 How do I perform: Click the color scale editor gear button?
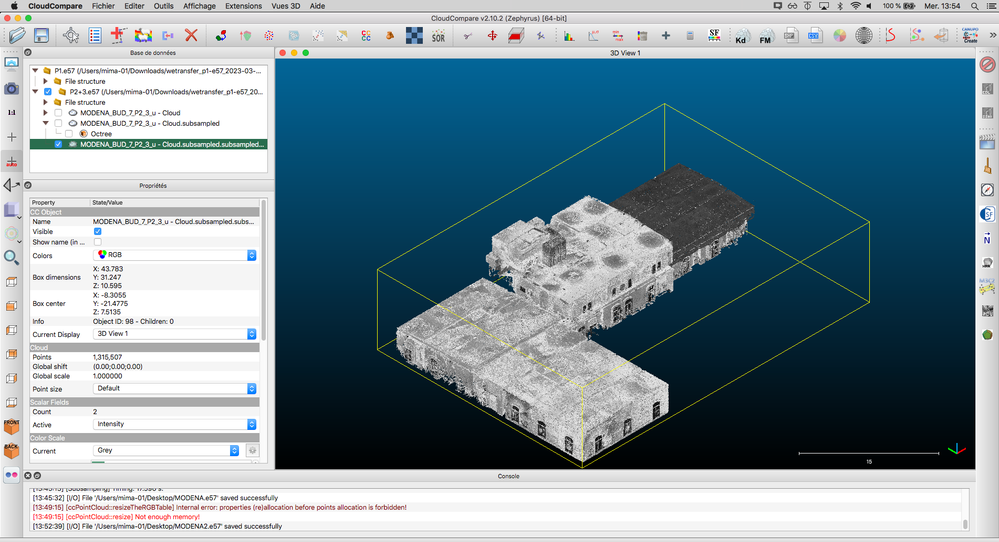pos(253,451)
